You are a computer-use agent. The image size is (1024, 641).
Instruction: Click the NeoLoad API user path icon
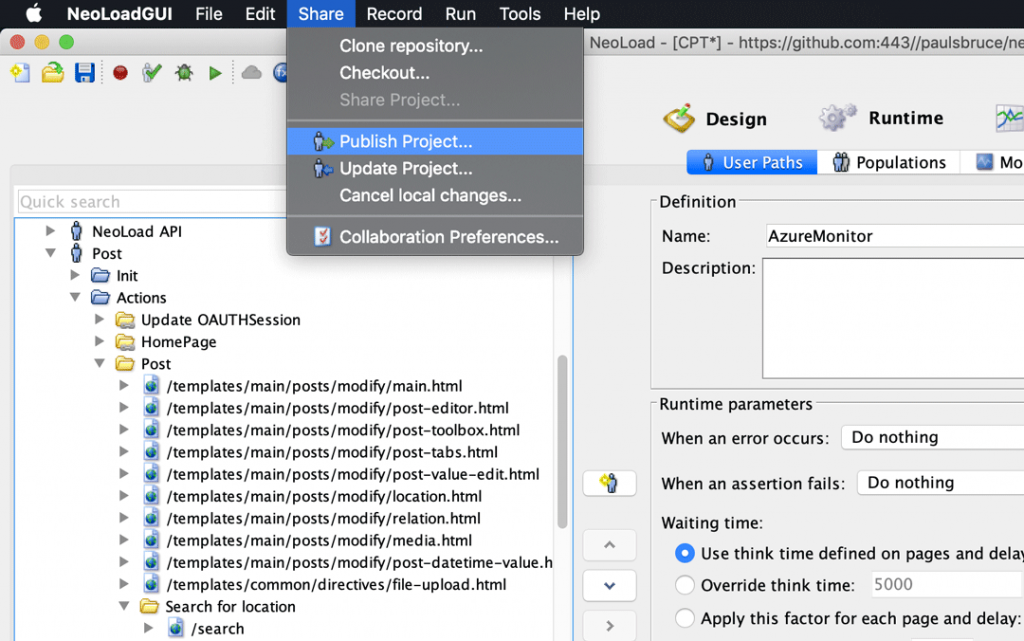tap(76, 231)
